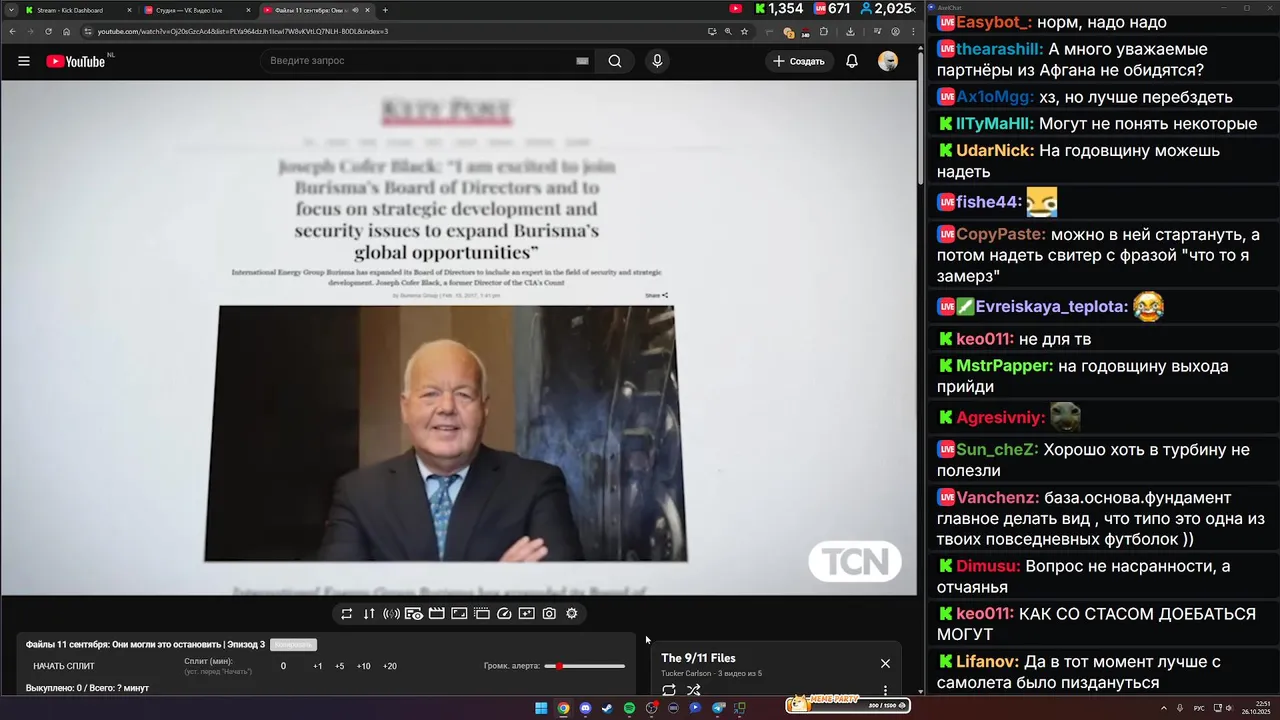Go back in browser history
Screen dimensions: 1280x720
point(11,31)
